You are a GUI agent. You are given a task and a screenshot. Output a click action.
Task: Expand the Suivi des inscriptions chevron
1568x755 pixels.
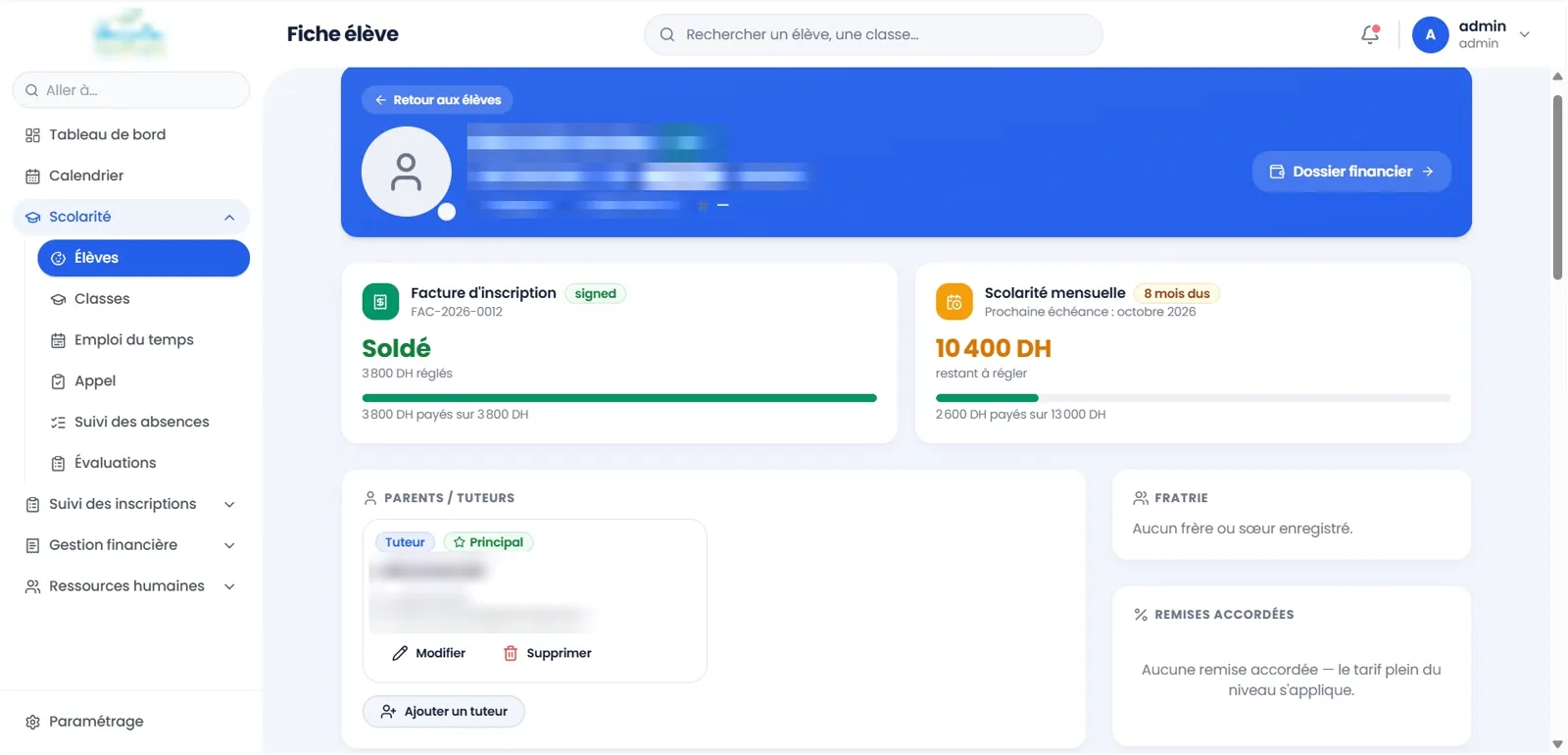point(229,504)
